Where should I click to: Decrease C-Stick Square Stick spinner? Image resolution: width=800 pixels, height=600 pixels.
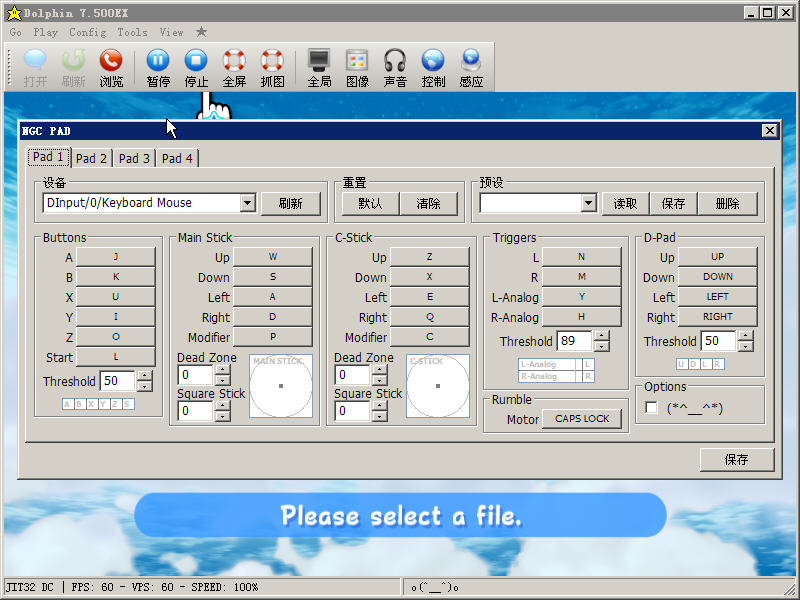pyautogui.click(x=380, y=416)
